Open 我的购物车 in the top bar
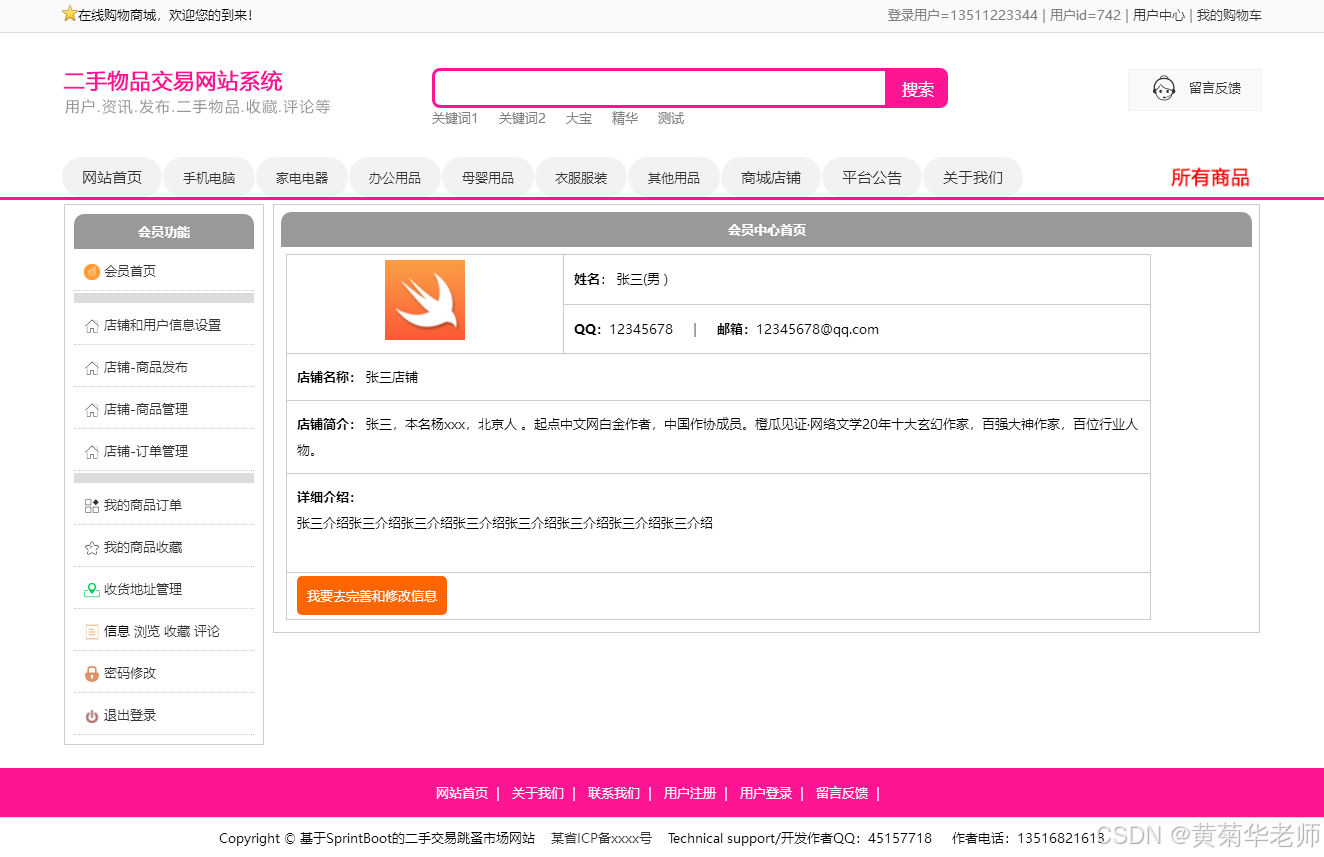This screenshot has width=1324, height=857. pos(1228,15)
